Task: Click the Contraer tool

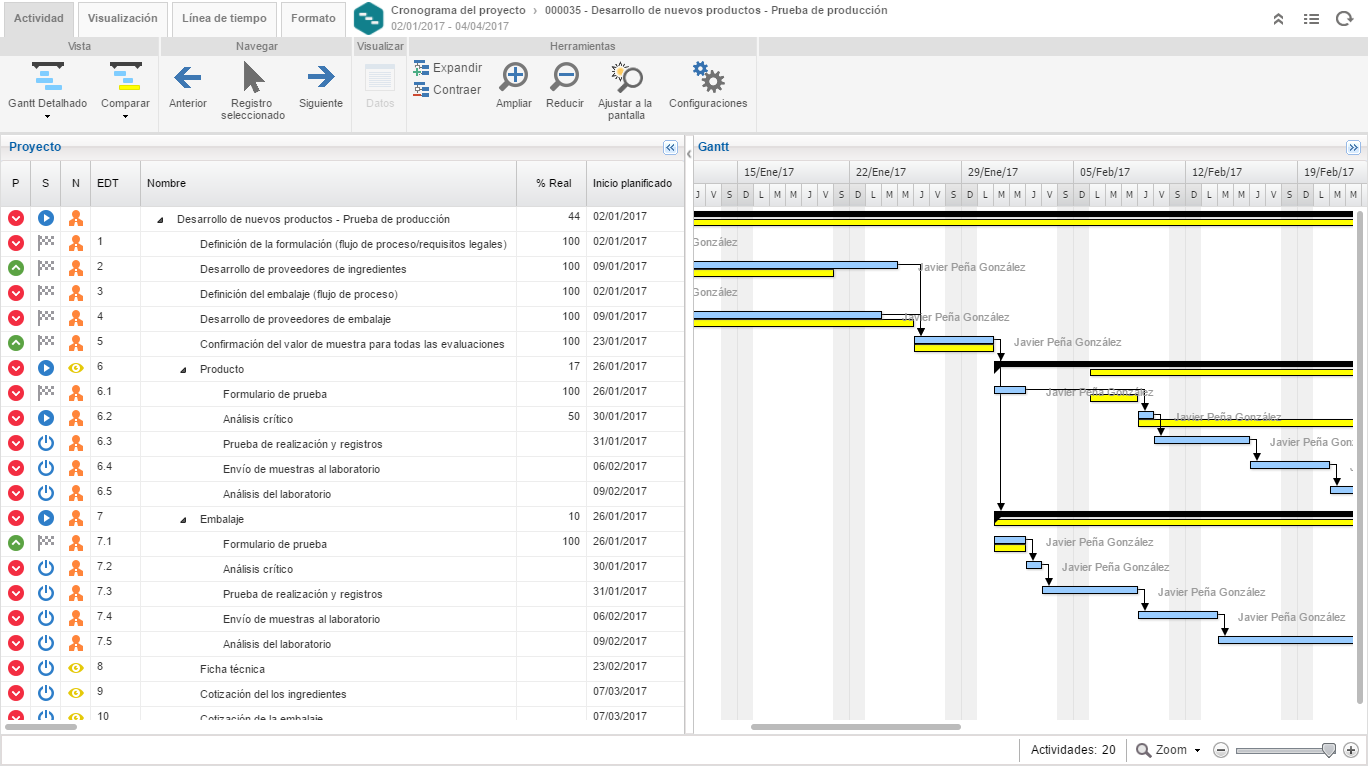Action: pyautogui.click(x=448, y=90)
